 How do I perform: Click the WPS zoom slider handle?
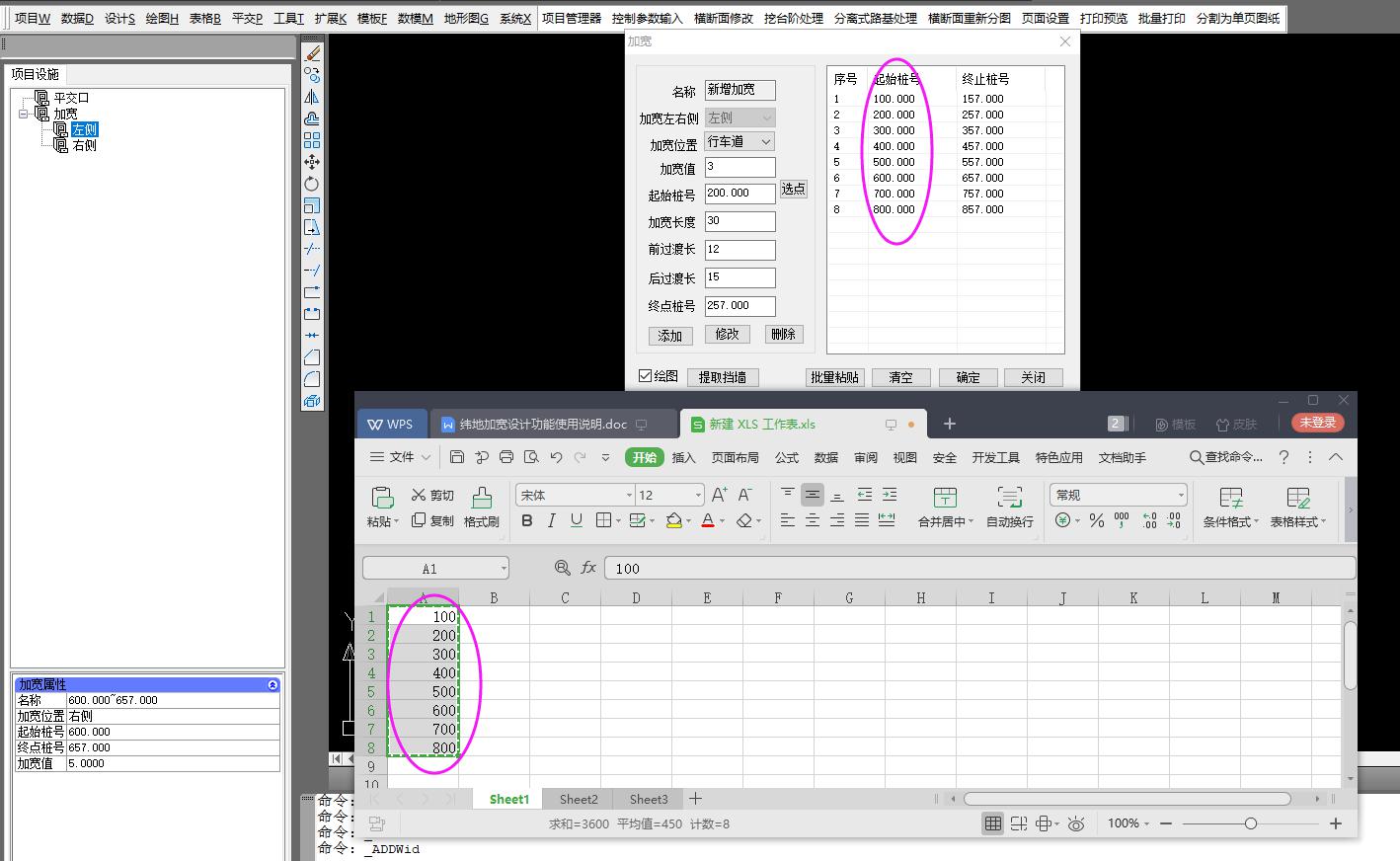tap(1251, 823)
